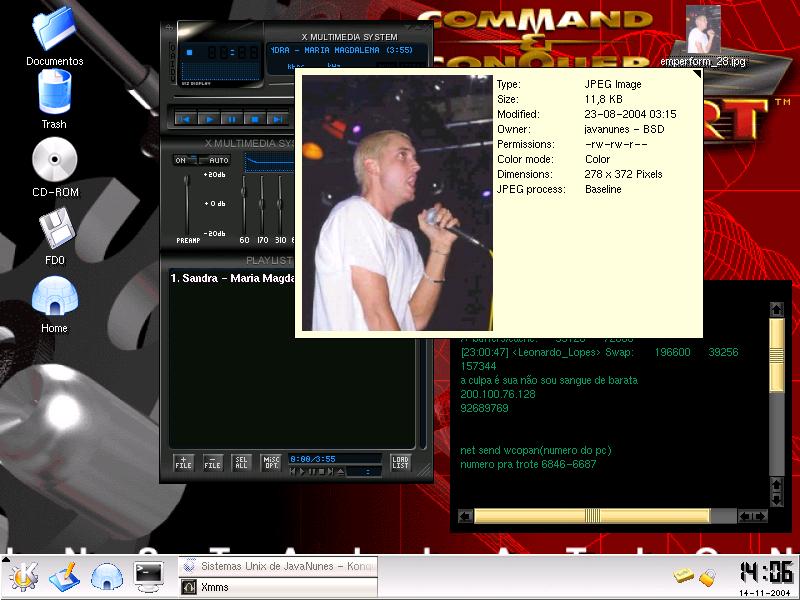Viewport: 800px width, 600px height.
Task: Toggle the equalizer ON switch
Action: 185,160
